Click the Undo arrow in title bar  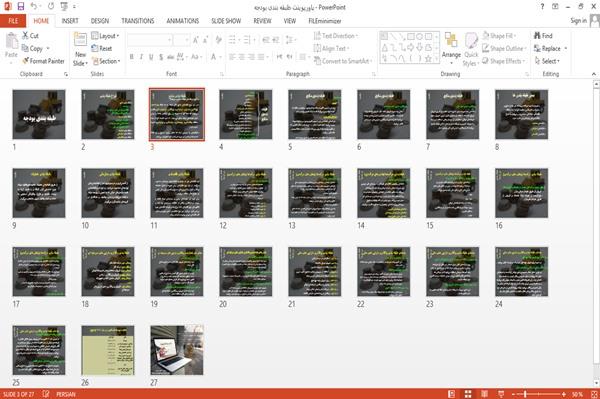34,7
